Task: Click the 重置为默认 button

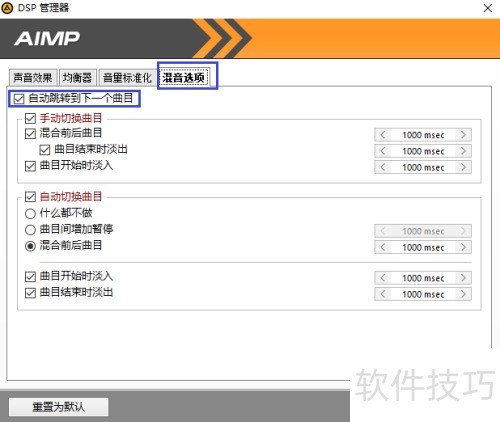Action: click(x=59, y=407)
